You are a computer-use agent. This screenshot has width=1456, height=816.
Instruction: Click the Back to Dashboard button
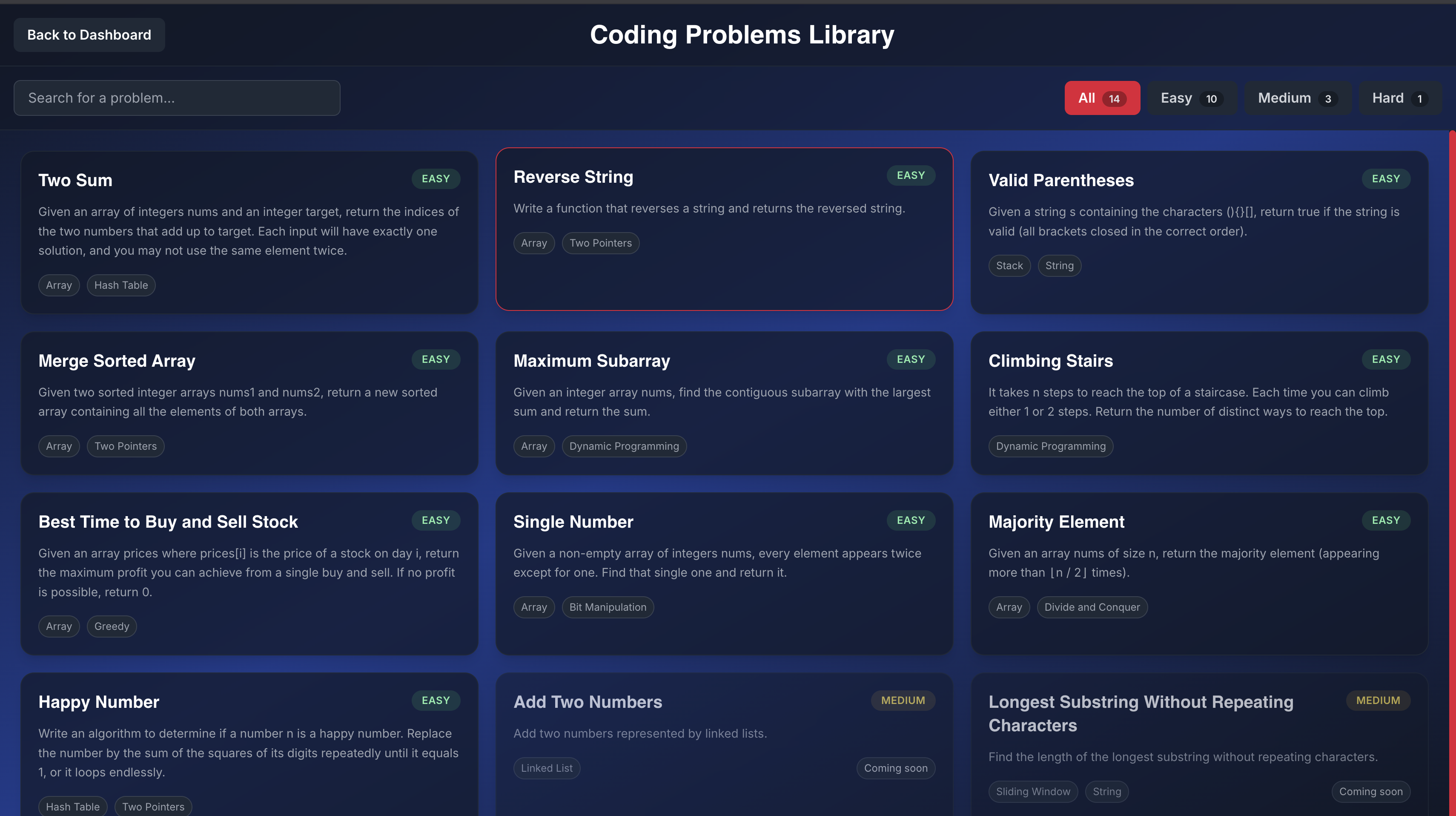[x=89, y=35]
